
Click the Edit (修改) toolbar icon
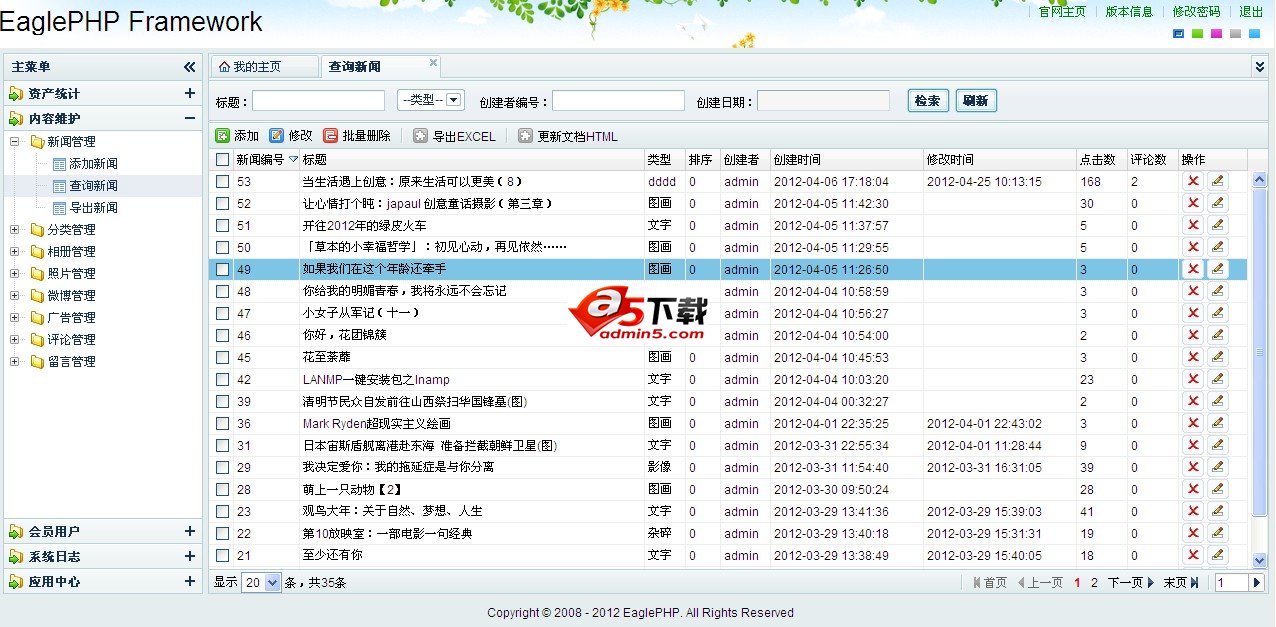click(x=277, y=136)
